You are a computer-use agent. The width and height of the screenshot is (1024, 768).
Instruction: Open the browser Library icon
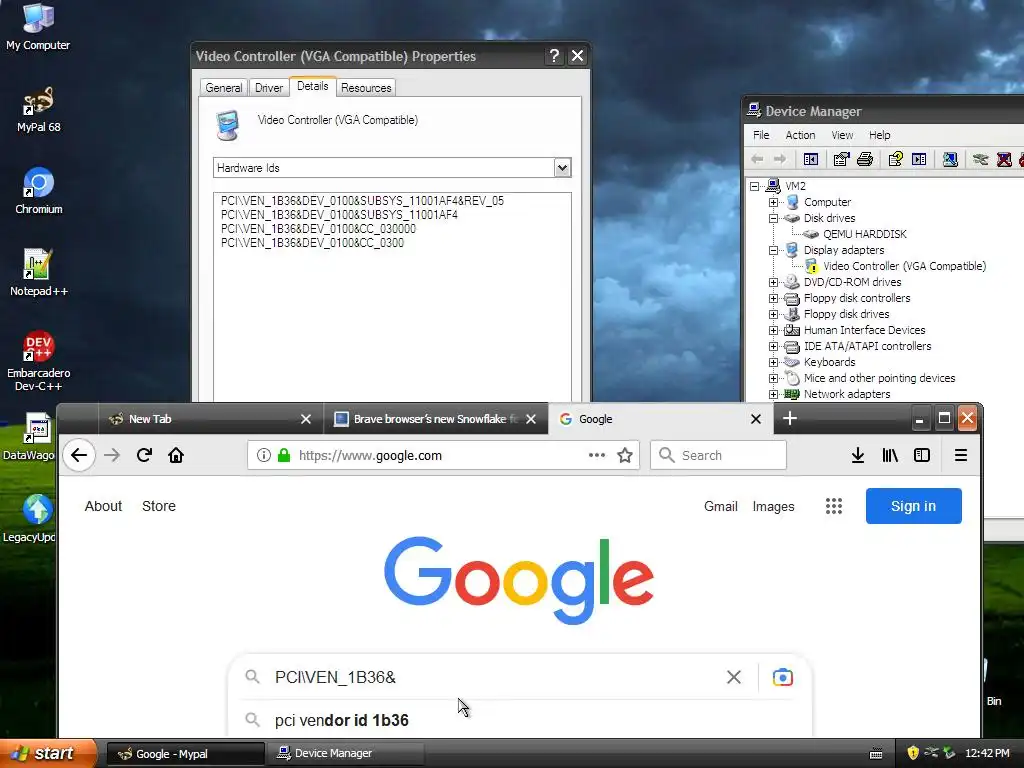click(x=890, y=455)
